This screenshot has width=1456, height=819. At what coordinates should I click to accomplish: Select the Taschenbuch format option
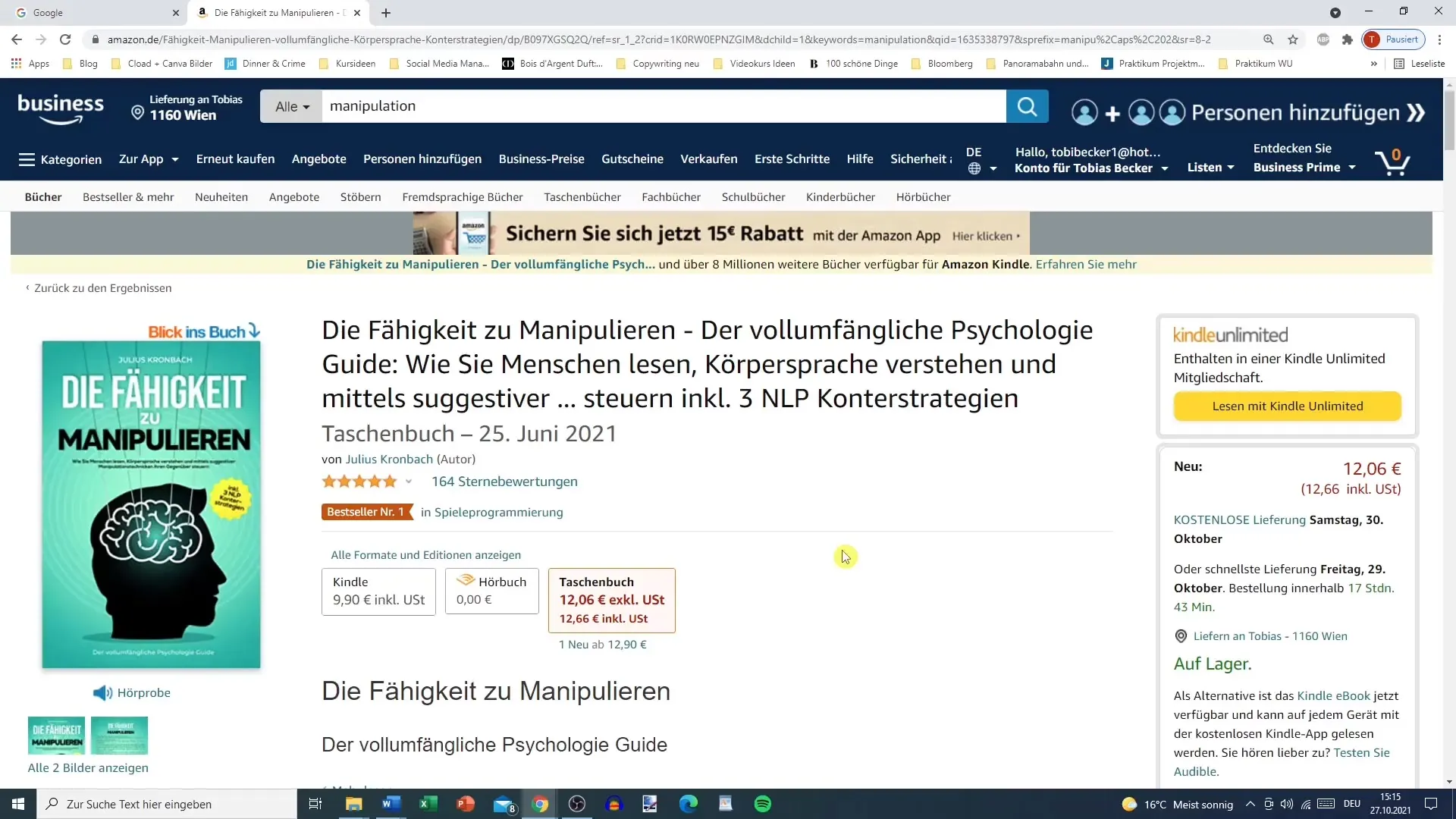(611, 600)
